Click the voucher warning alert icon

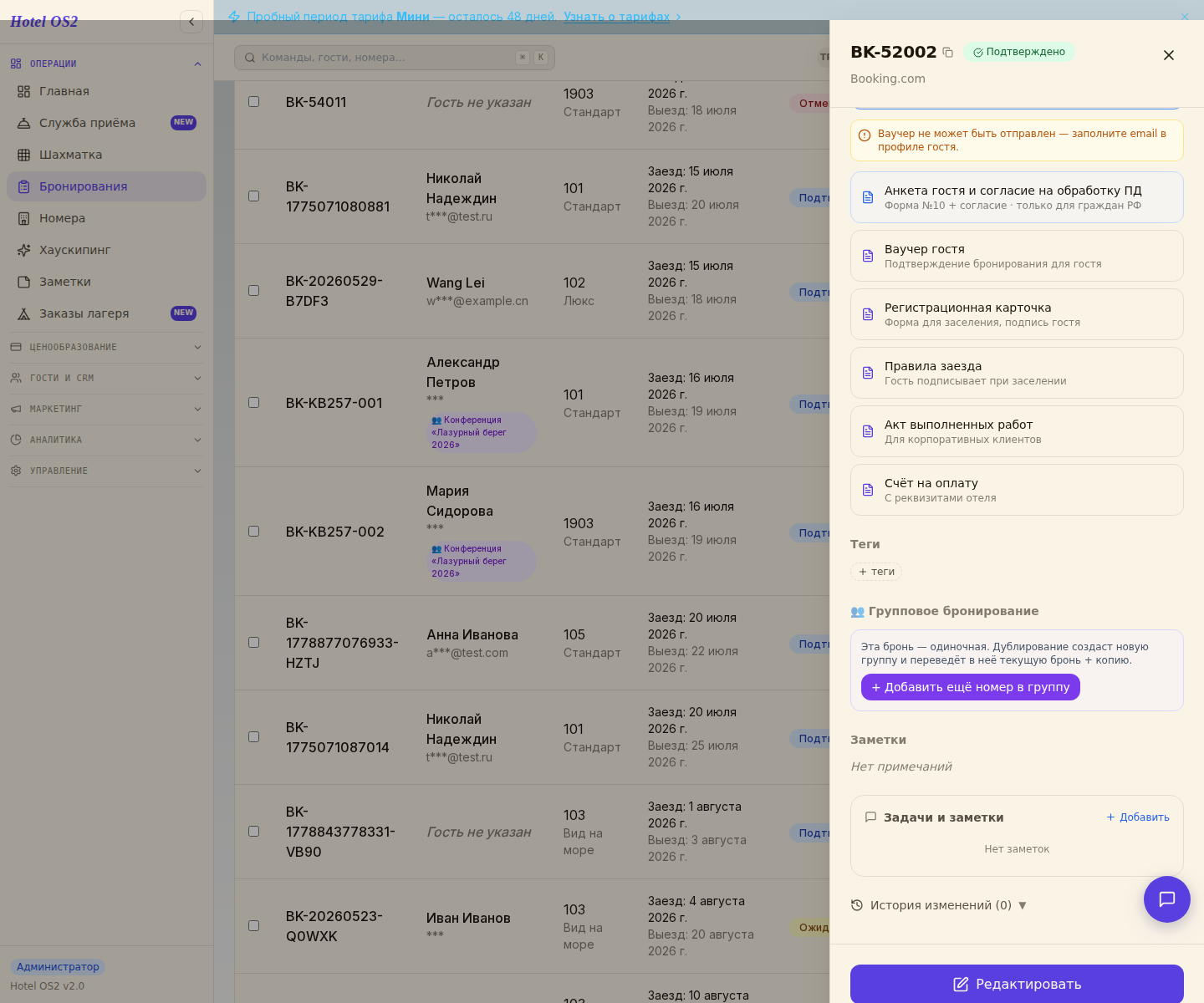pyautogui.click(x=865, y=135)
